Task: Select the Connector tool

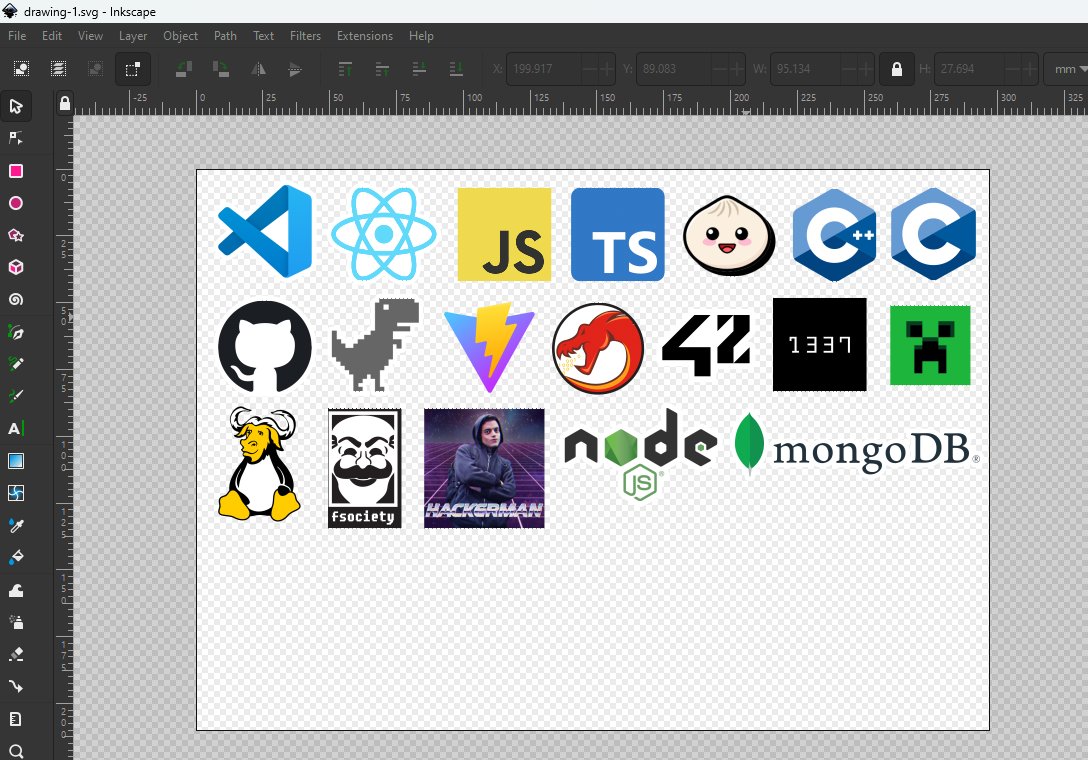Action: pos(16,686)
